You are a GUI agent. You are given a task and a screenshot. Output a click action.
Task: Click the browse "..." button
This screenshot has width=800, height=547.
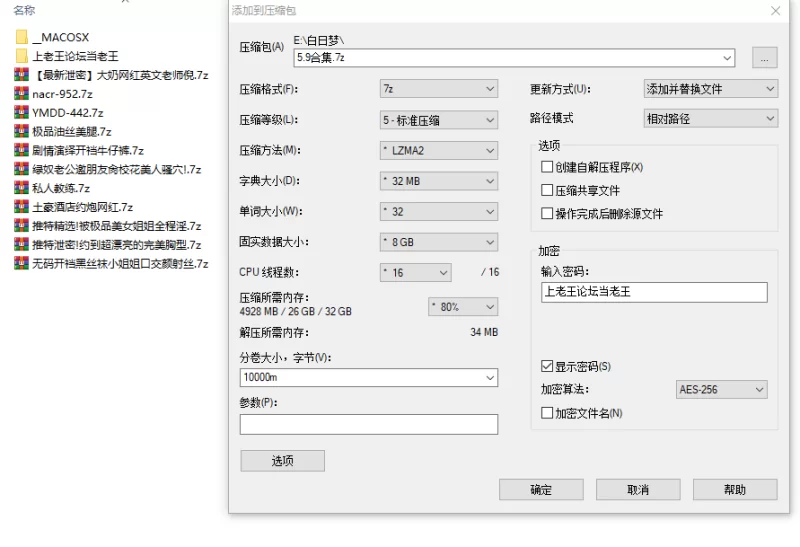[765, 58]
